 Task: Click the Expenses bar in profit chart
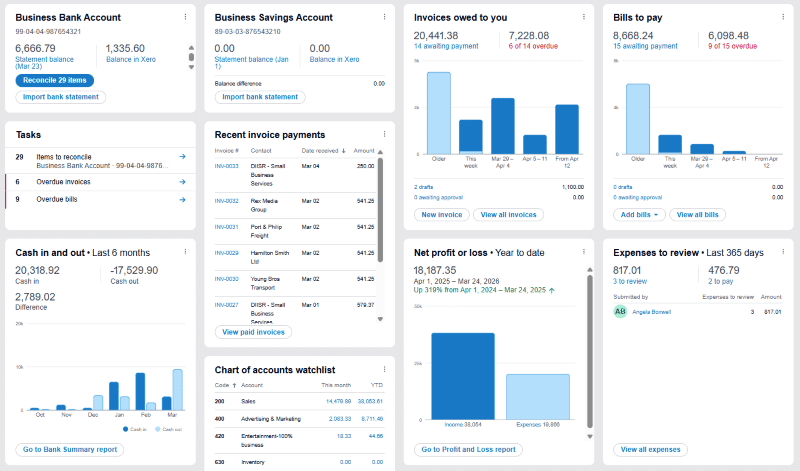point(538,397)
